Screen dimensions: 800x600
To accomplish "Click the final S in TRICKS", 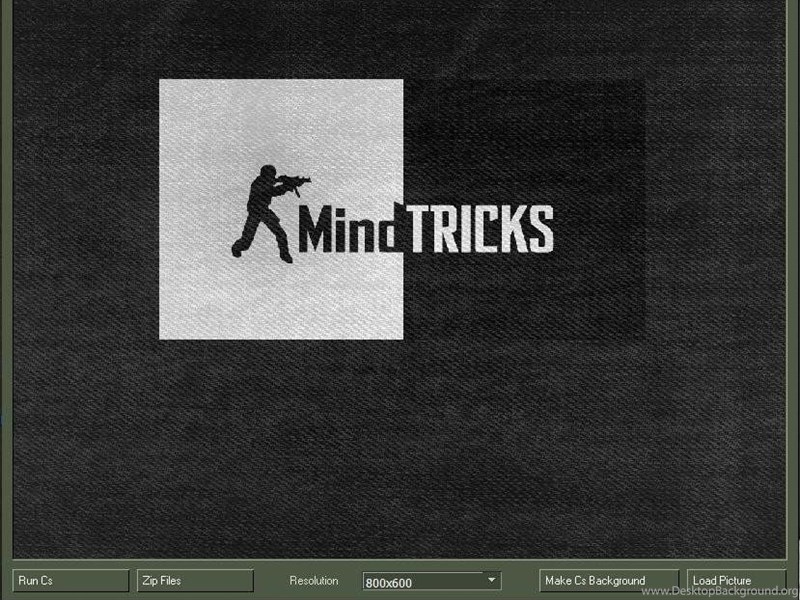I will point(541,229).
